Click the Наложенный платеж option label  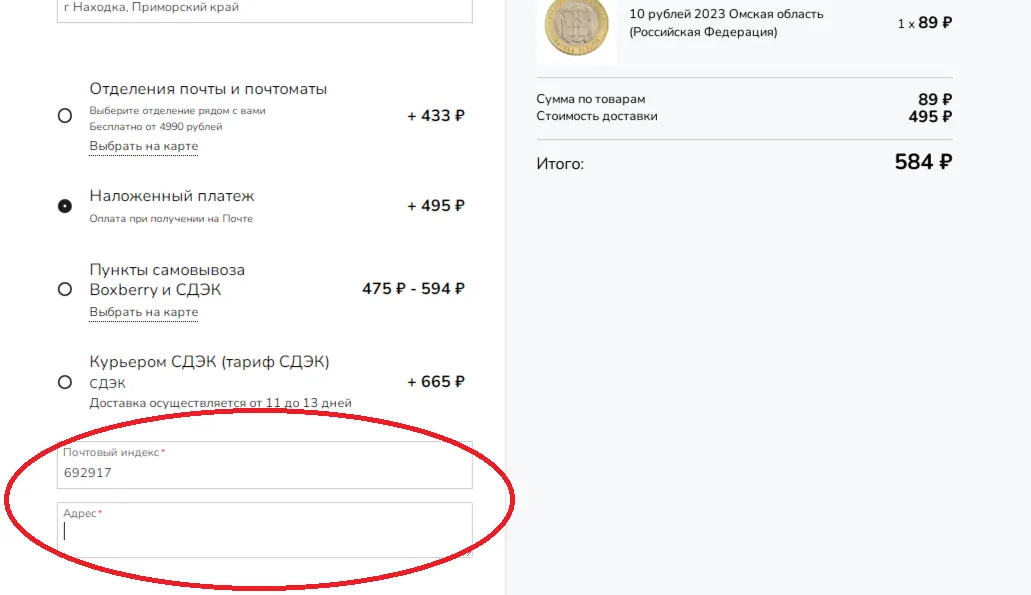(172, 196)
